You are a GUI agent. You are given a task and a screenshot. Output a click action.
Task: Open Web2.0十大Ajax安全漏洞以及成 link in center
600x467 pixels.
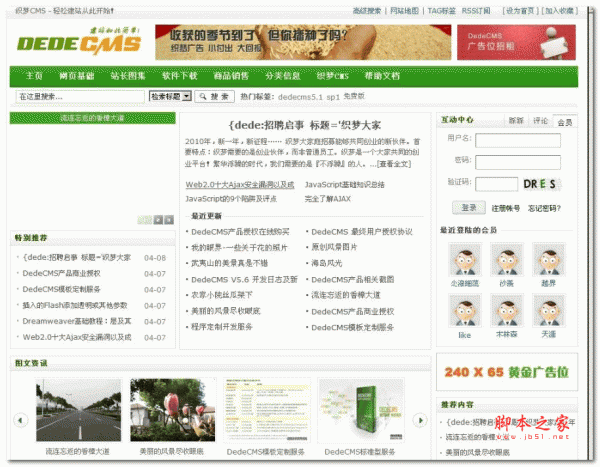(x=240, y=185)
